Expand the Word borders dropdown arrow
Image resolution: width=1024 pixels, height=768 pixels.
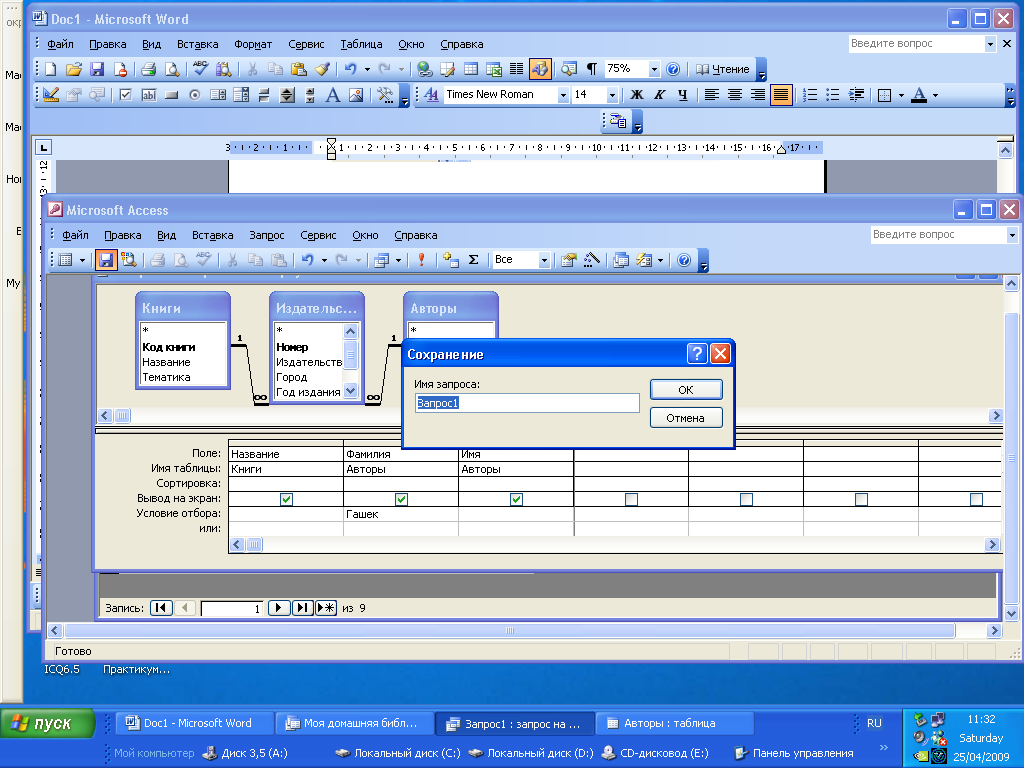click(x=901, y=95)
